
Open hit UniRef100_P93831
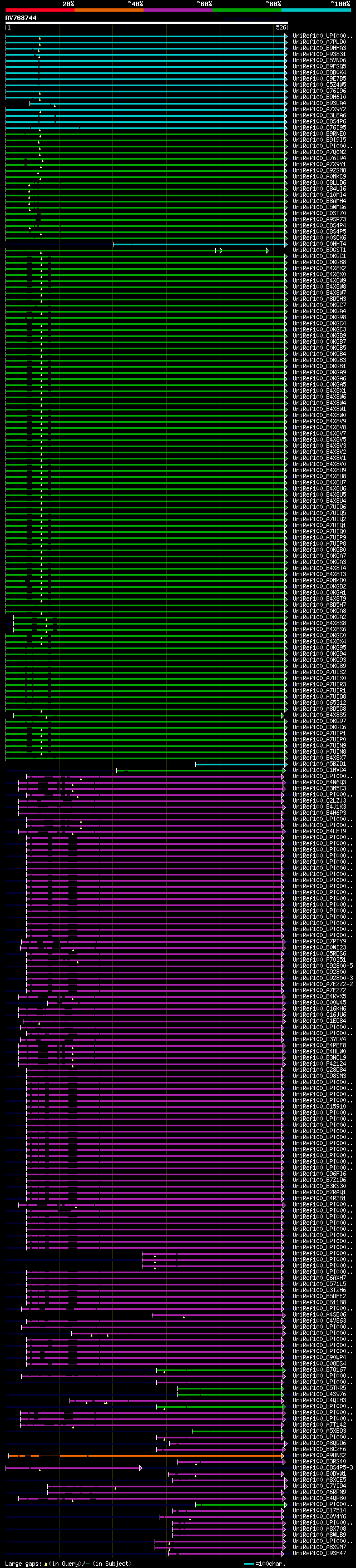click(319, 55)
